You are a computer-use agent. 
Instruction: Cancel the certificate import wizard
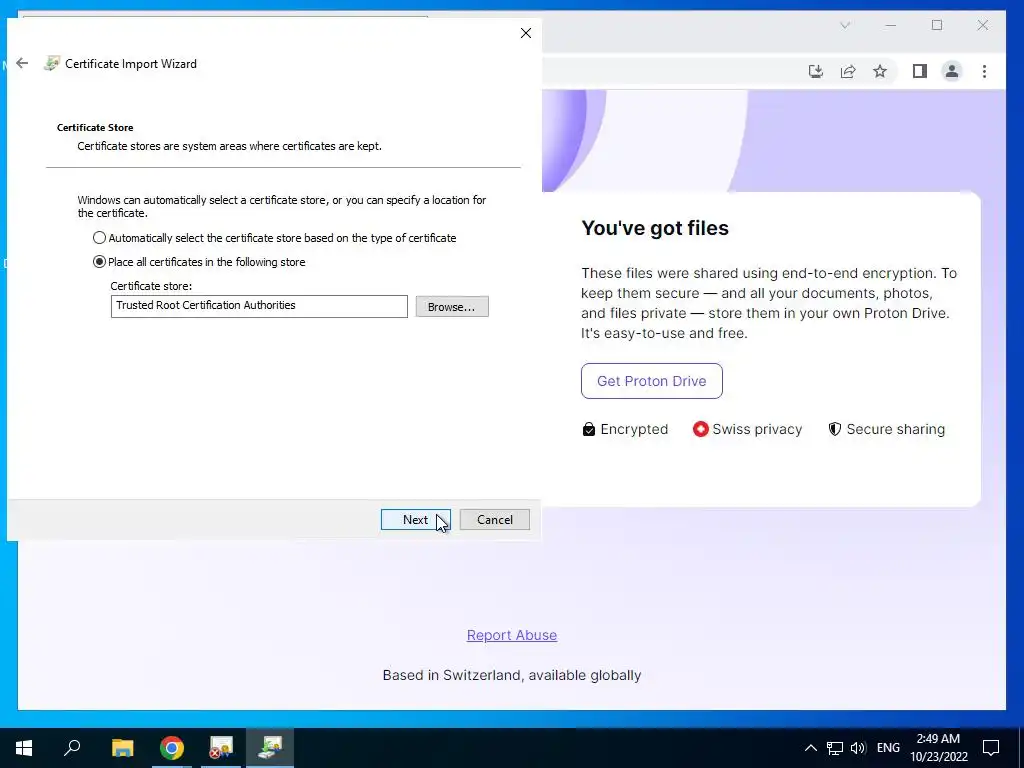494,520
